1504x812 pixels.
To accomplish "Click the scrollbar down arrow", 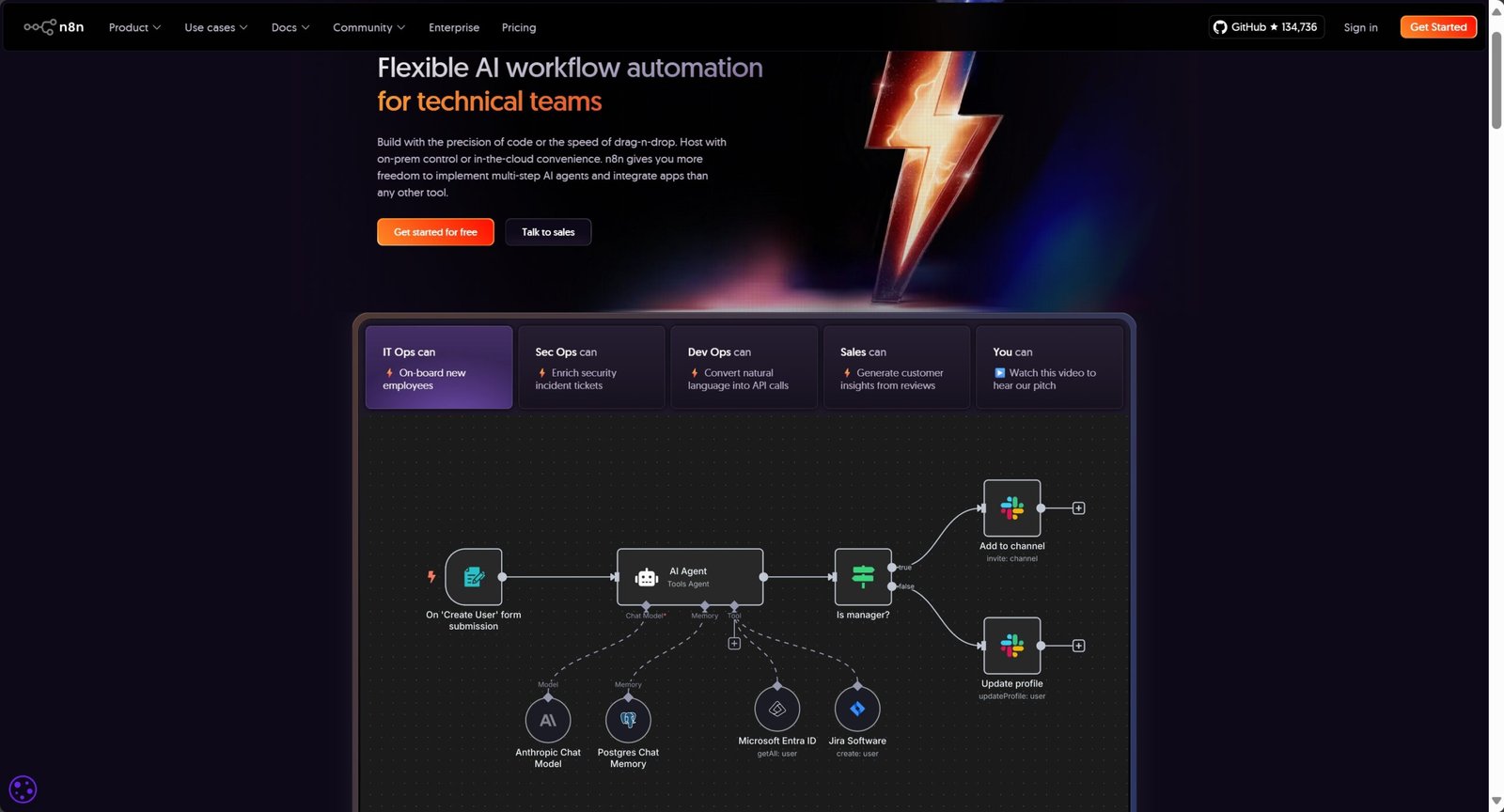I will [x=1496, y=802].
